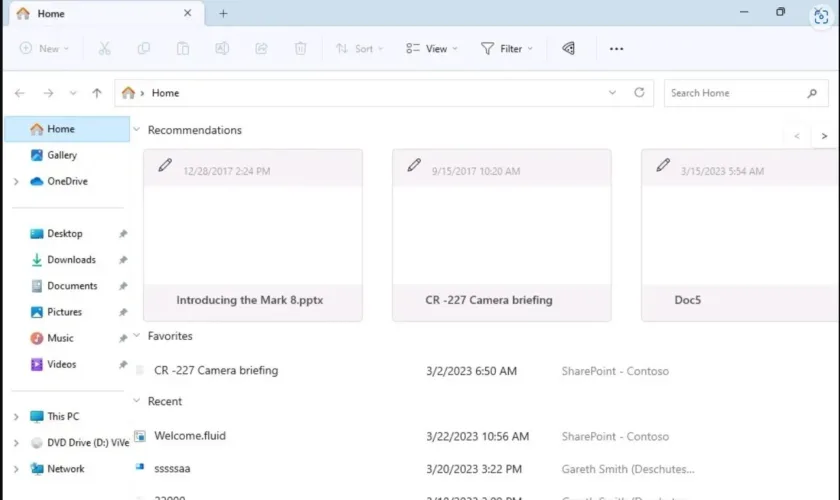
Task: Expand the OneDrive tree node
Action: click(16, 182)
